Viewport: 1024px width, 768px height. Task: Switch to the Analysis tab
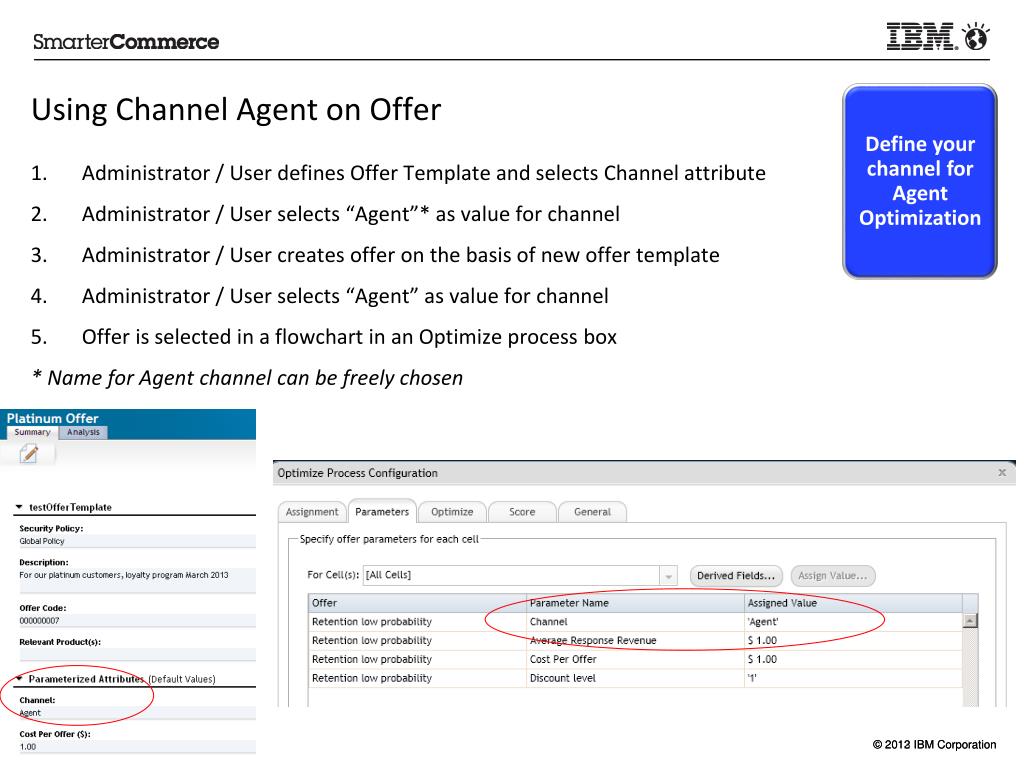pos(83,432)
